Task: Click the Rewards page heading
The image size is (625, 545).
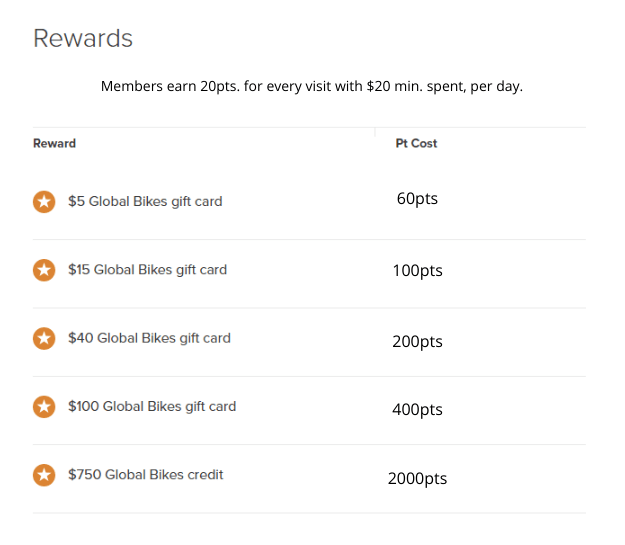Action: (x=83, y=39)
